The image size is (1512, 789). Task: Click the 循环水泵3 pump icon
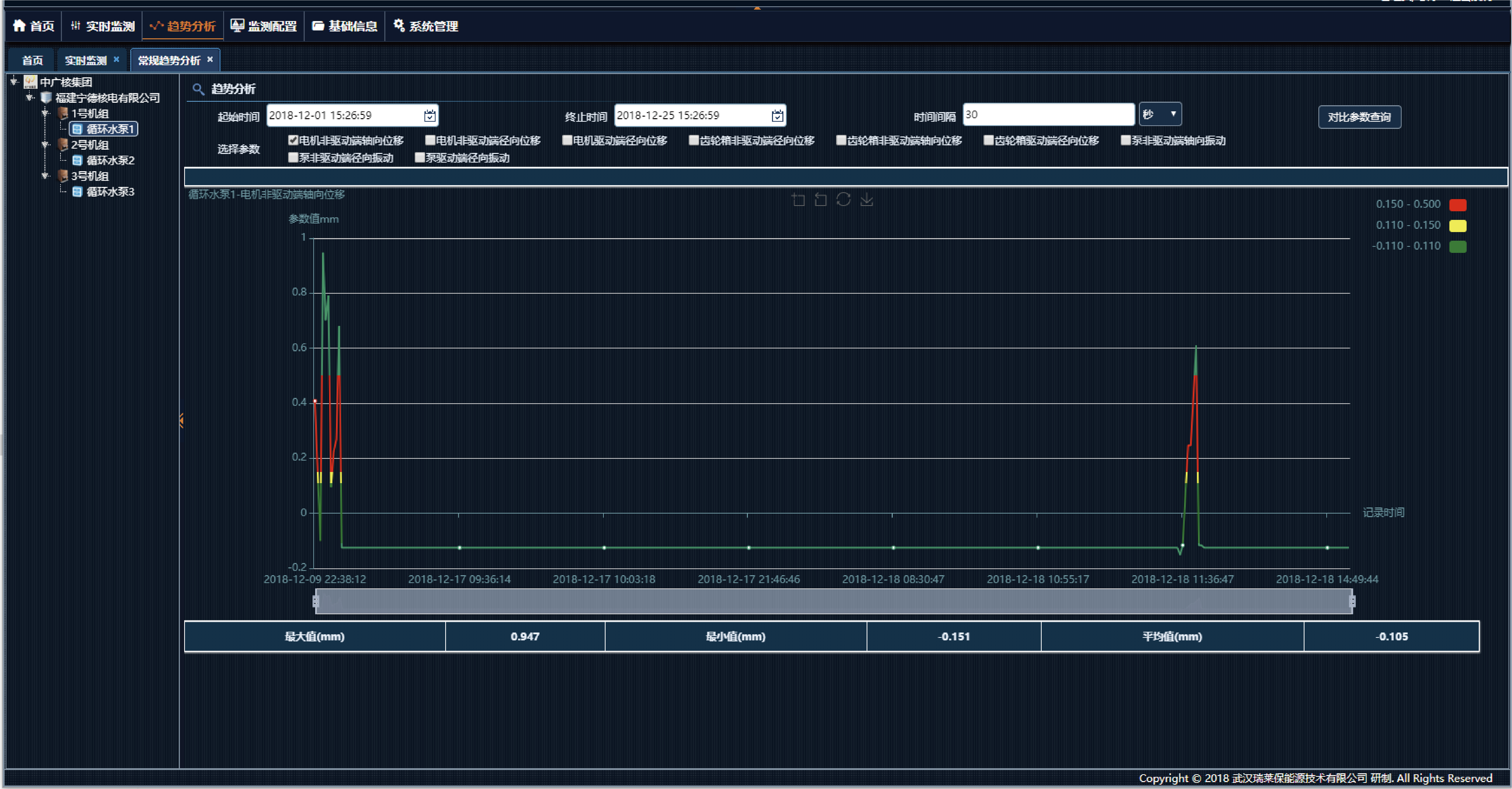coord(77,192)
